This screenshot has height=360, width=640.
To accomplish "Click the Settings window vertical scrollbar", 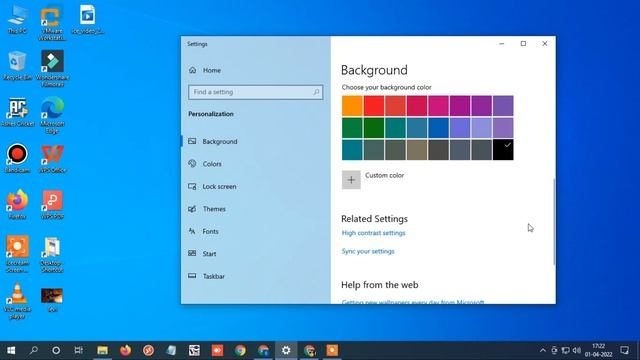I will (554, 222).
